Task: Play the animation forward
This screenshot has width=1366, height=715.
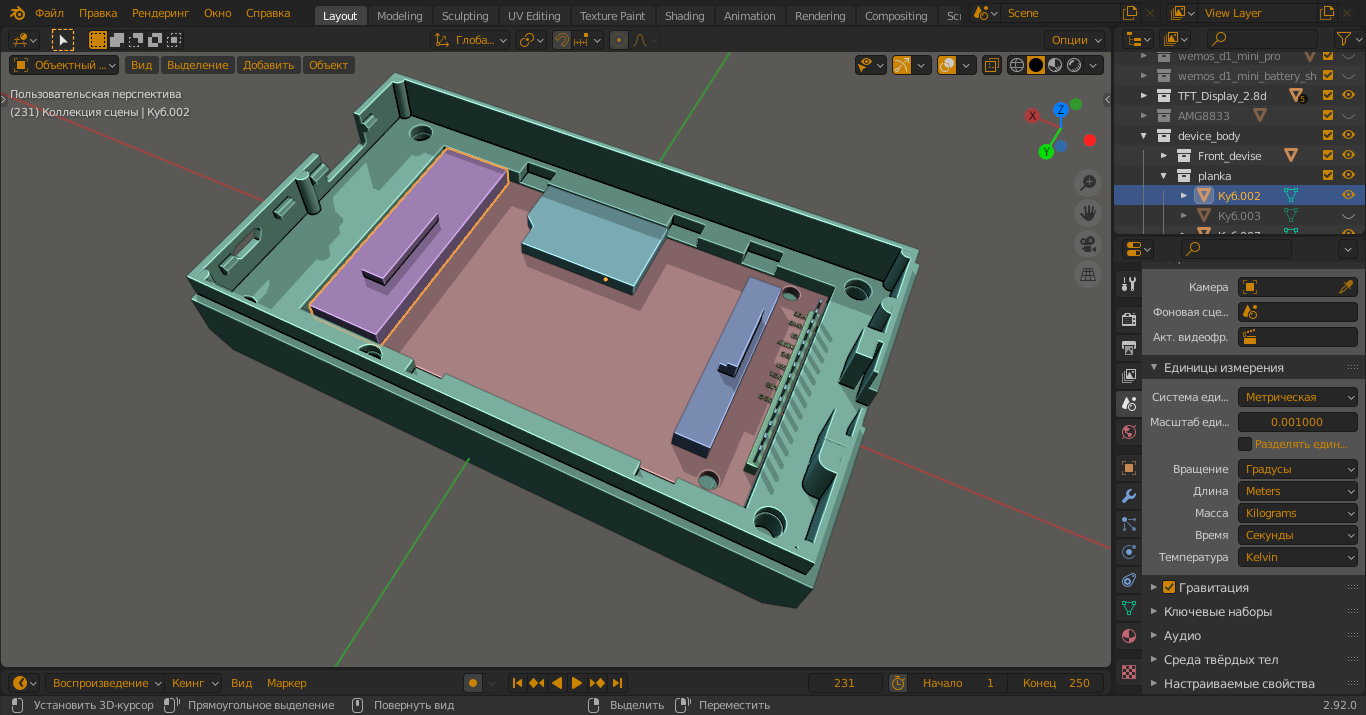Action: coord(577,683)
